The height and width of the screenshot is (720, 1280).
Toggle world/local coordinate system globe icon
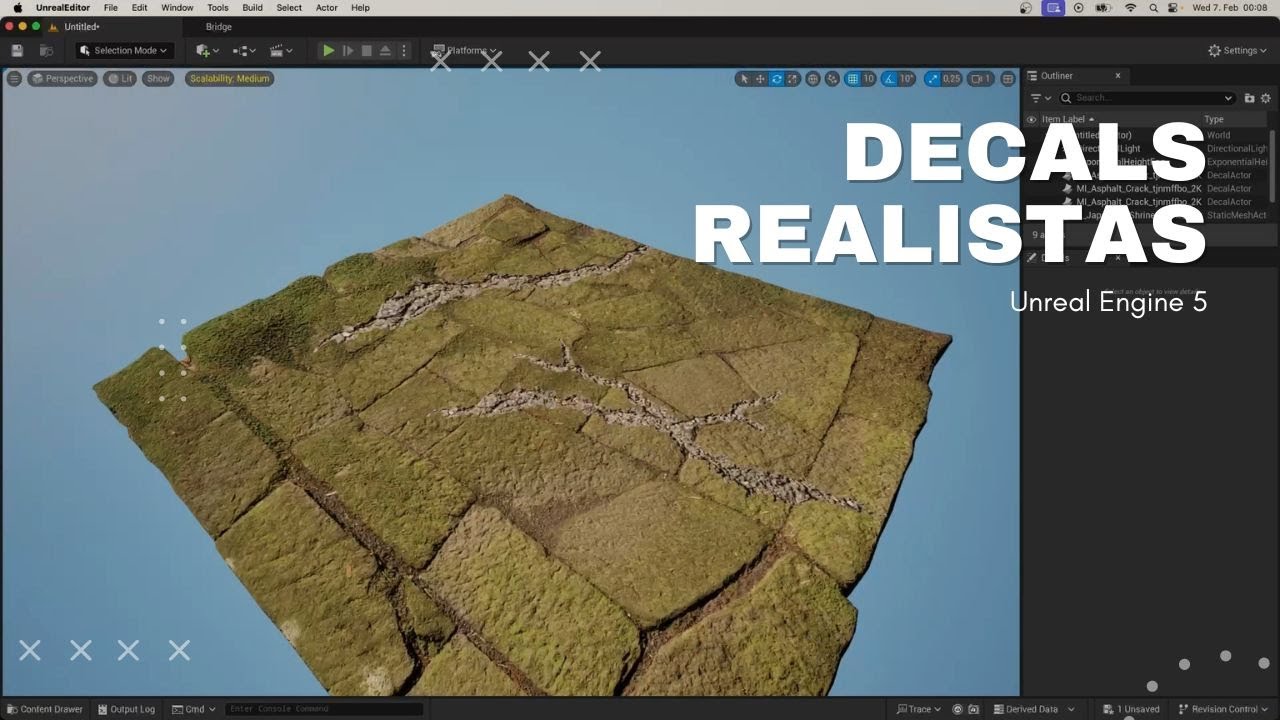tap(813, 79)
